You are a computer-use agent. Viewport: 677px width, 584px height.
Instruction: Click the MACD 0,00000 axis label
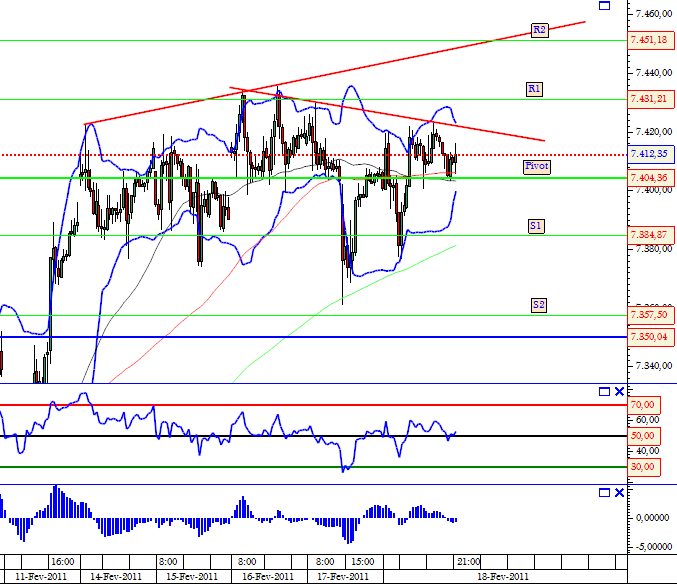tap(652, 518)
